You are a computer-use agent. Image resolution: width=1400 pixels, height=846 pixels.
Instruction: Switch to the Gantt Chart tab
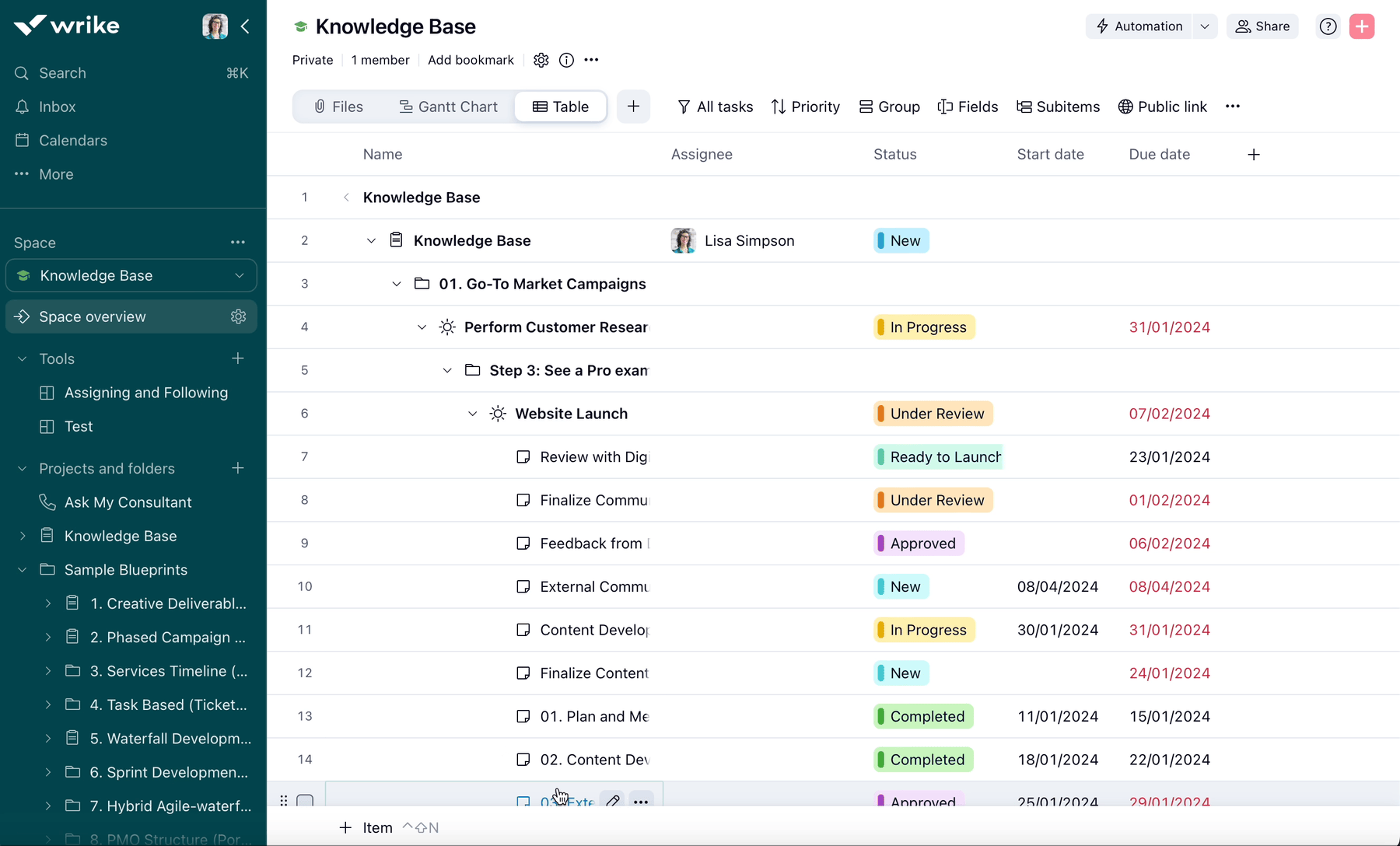(448, 107)
